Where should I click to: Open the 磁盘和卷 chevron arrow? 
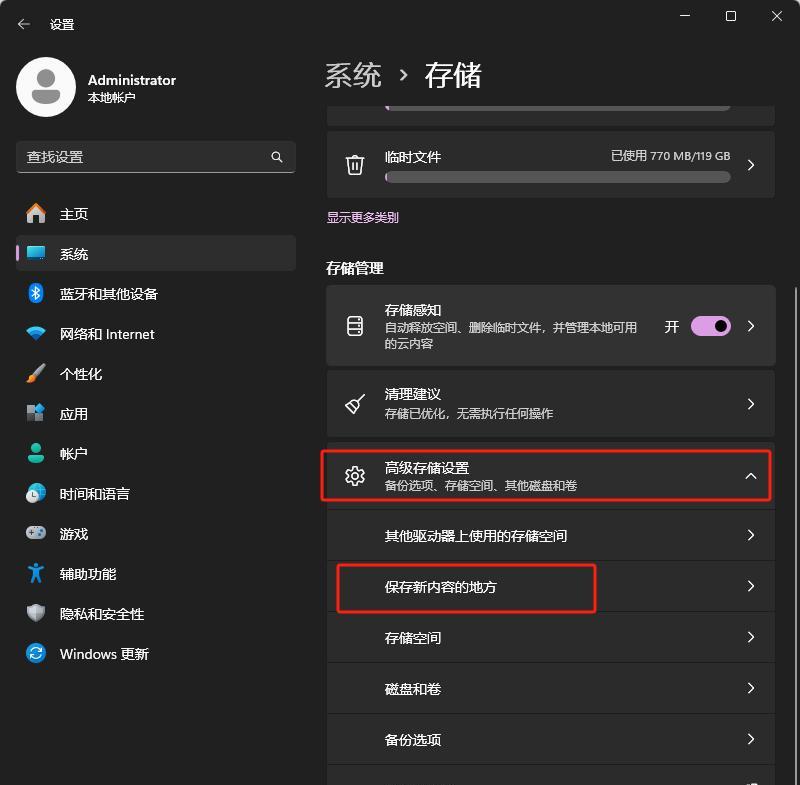[x=751, y=689]
